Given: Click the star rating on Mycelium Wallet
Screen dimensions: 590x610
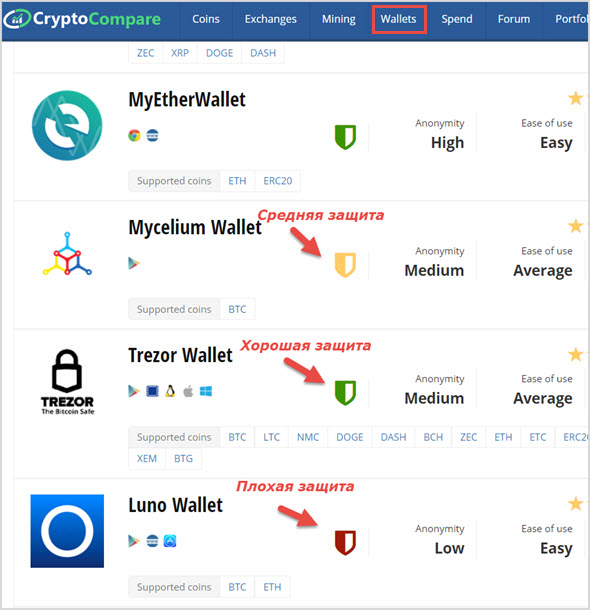Looking at the screenshot, I should 575,226.
